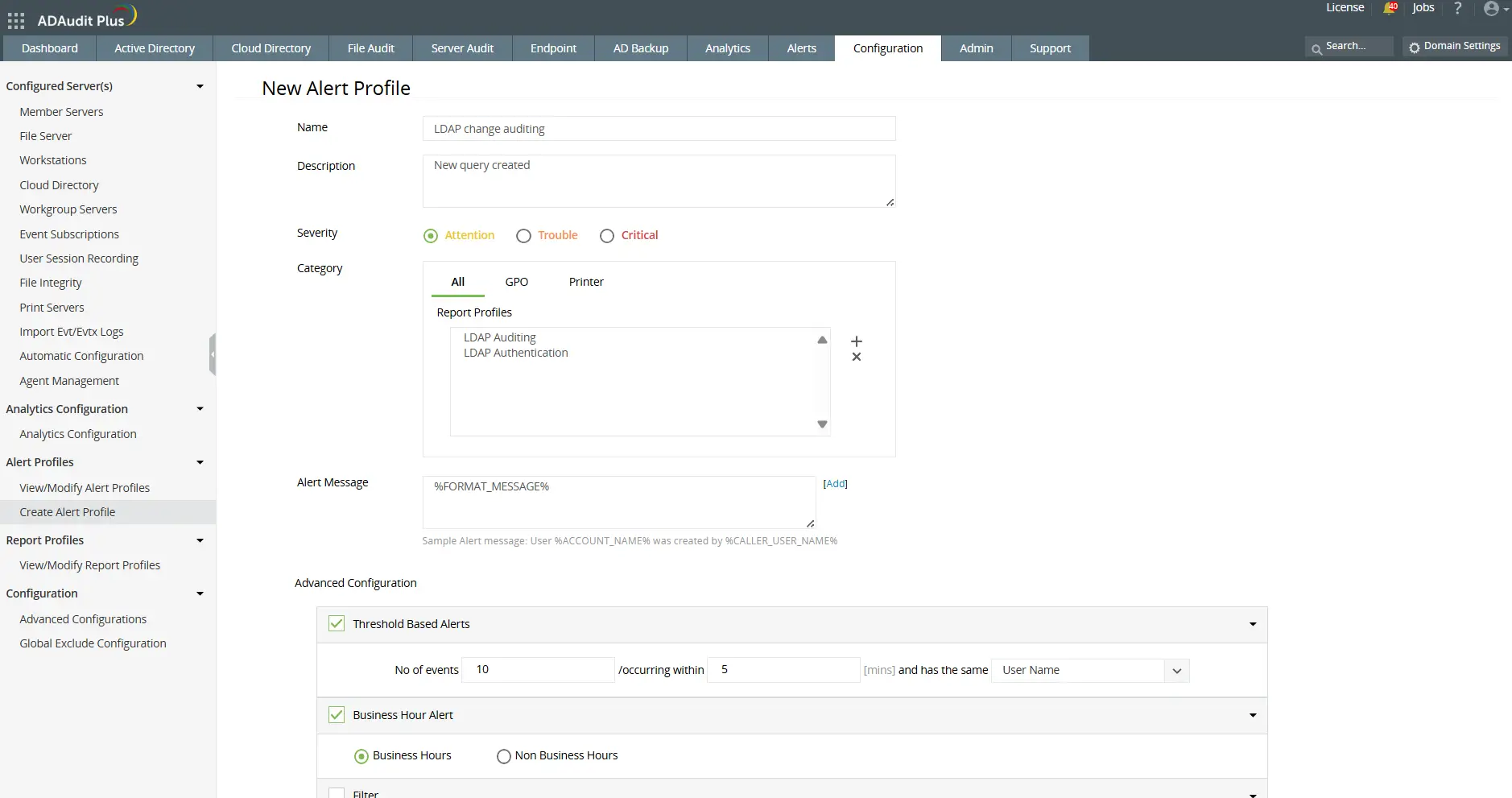Collapse the Configured Server(s) section
This screenshot has height=798, width=1512.
point(199,85)
